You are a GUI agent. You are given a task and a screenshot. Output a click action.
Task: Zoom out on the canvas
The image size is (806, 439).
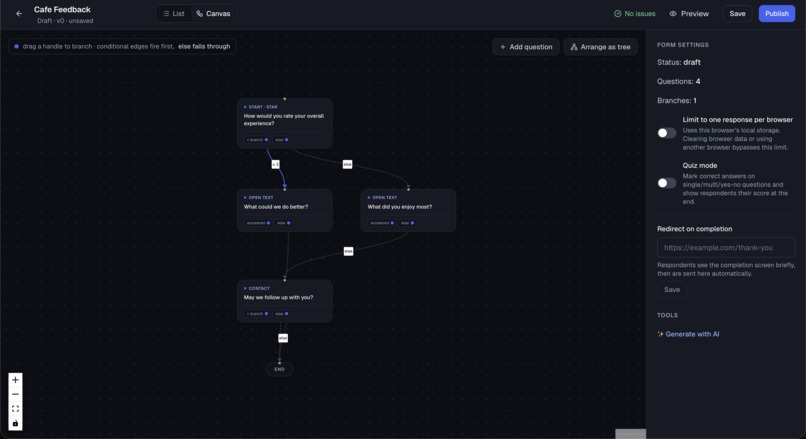click(15, 394)
